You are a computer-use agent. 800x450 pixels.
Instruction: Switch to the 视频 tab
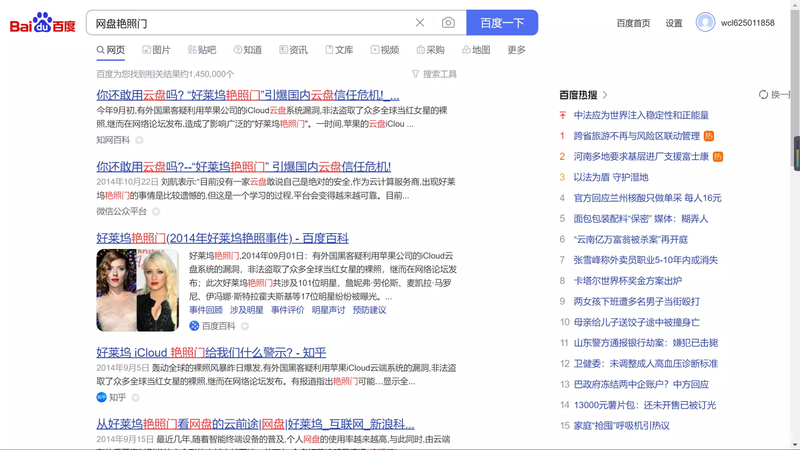click(385, 49)
